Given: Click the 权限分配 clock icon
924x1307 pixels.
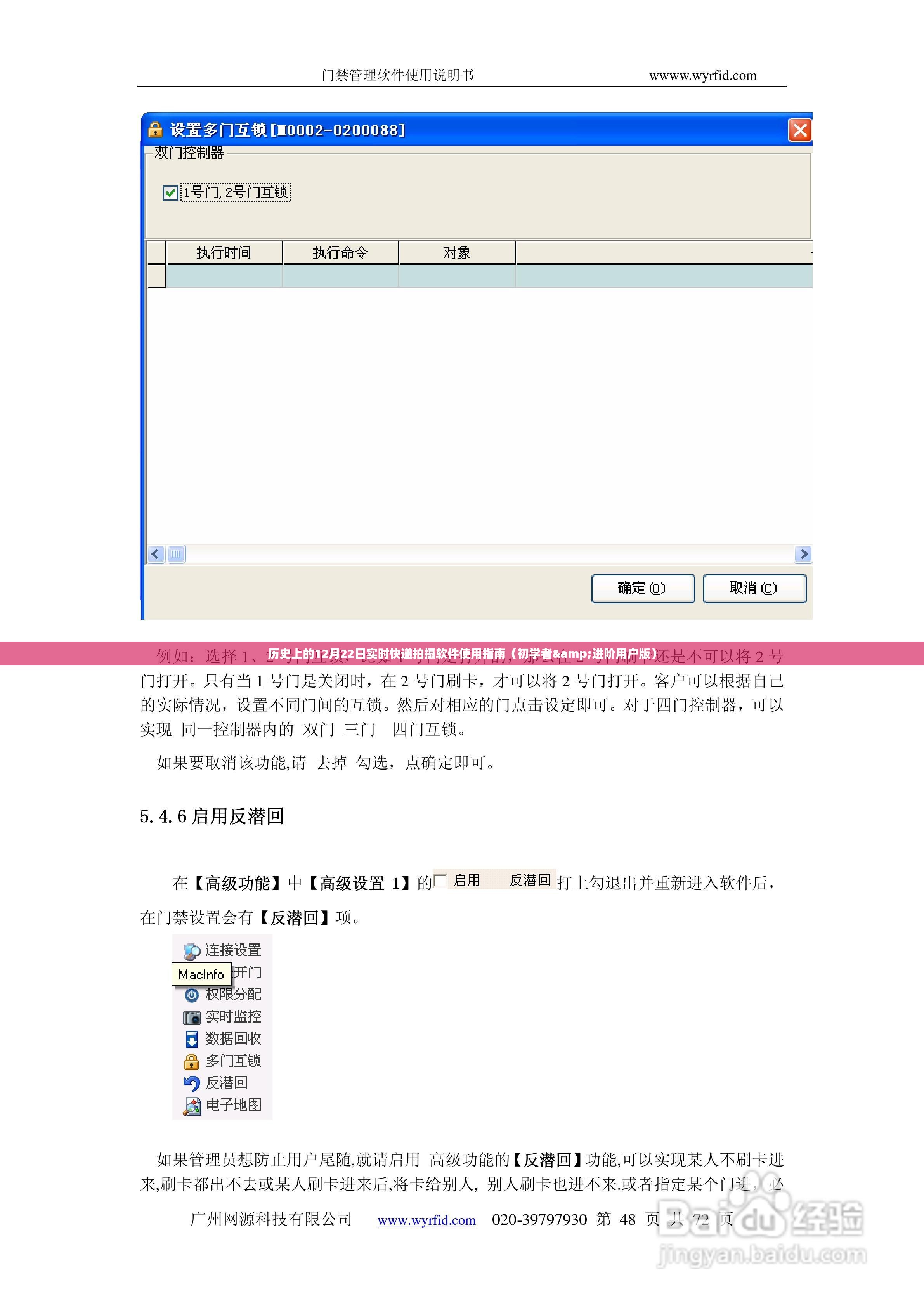Looking at the screenshot, I should [x=192, y=995].
